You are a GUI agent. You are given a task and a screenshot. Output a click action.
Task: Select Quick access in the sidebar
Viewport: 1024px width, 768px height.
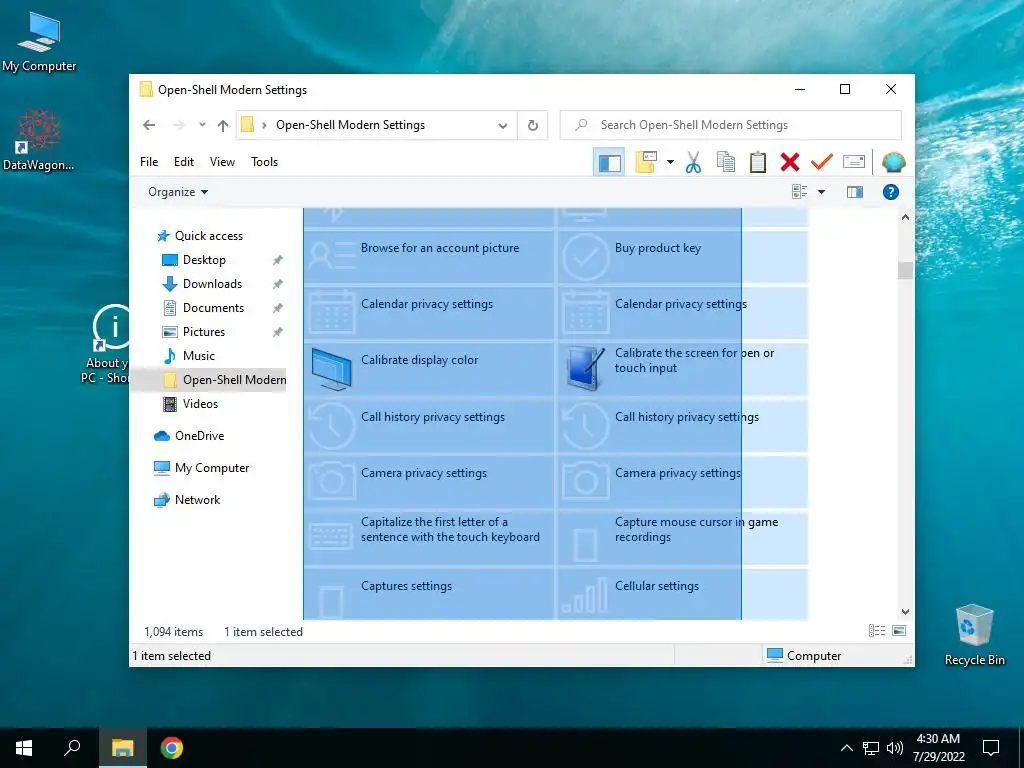(x=208, y=236)
